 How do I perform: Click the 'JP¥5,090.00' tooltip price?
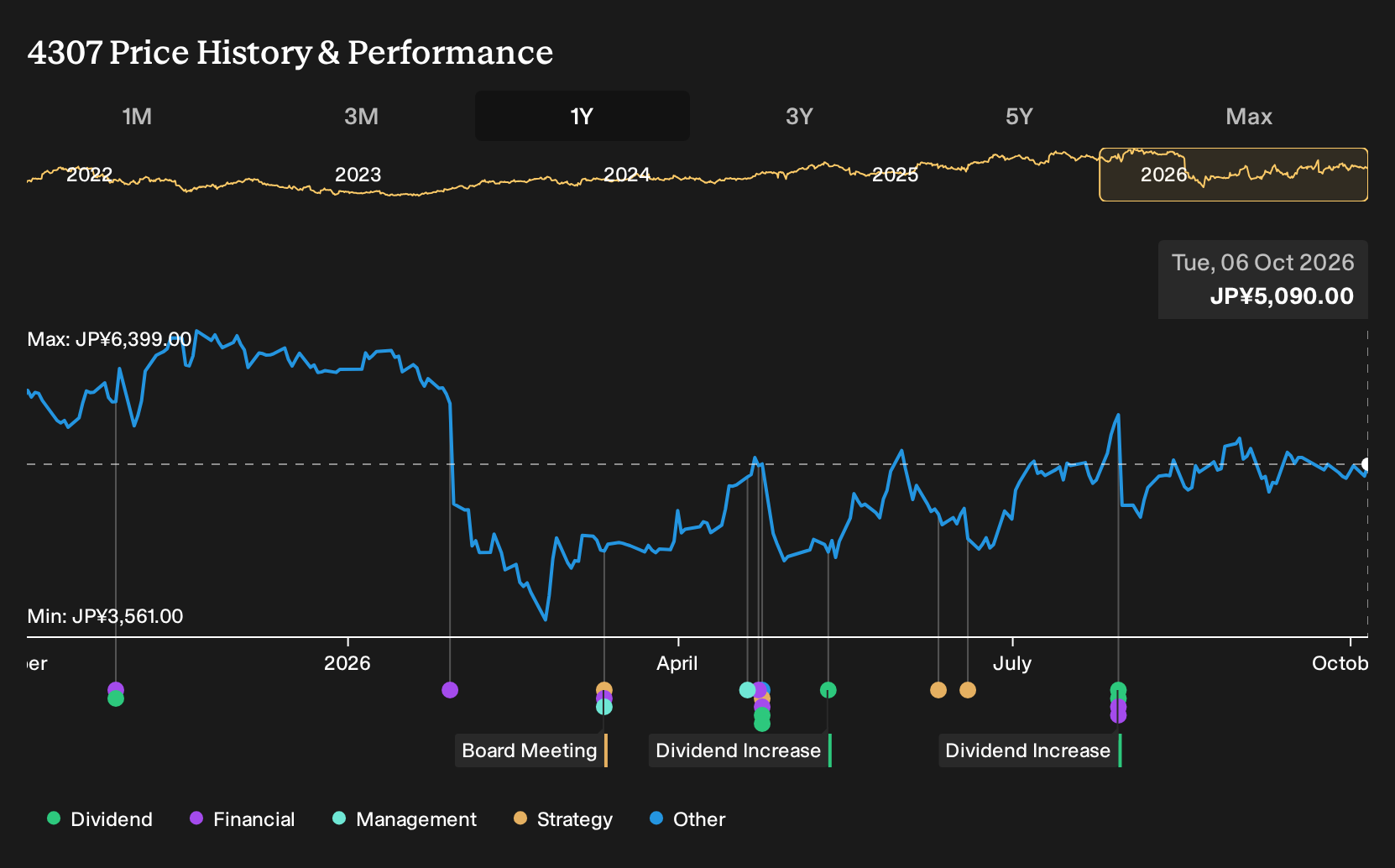coord(1282,296)
